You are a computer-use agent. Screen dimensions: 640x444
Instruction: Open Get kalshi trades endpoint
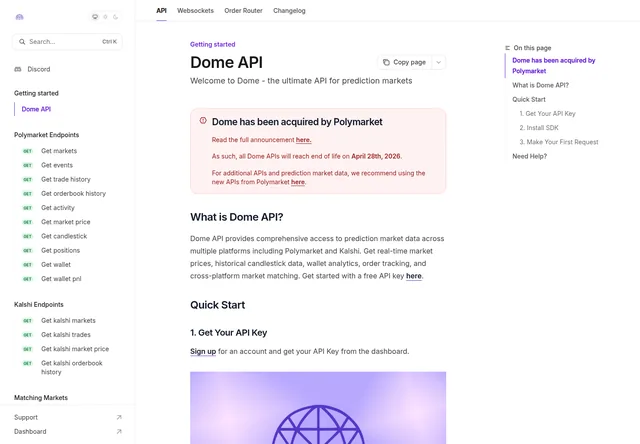(66, 335)
